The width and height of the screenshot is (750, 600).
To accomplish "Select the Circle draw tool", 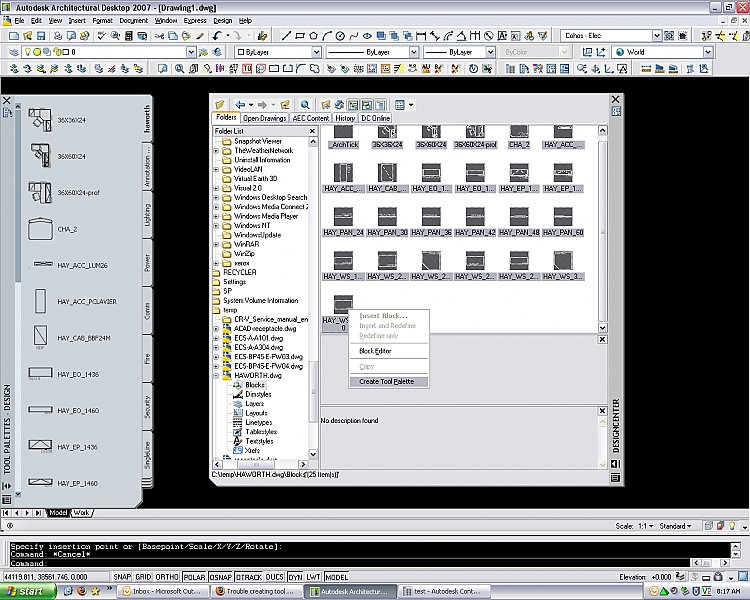I will tap(340, 36).
